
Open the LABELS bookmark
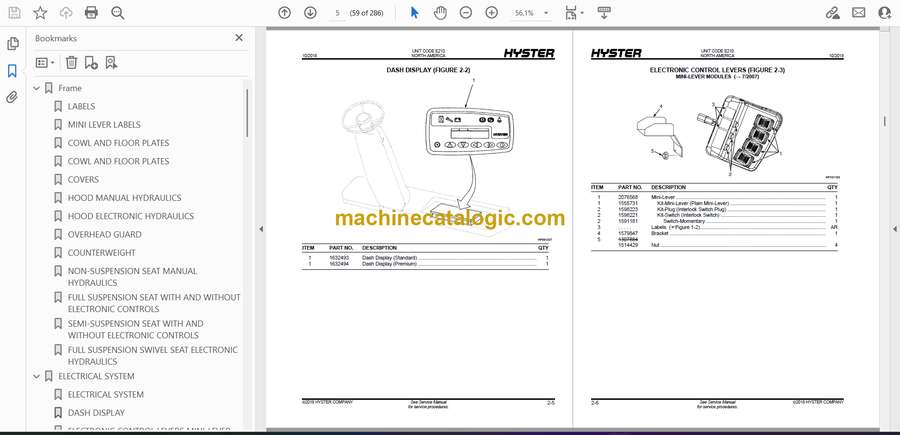[82, 106]
